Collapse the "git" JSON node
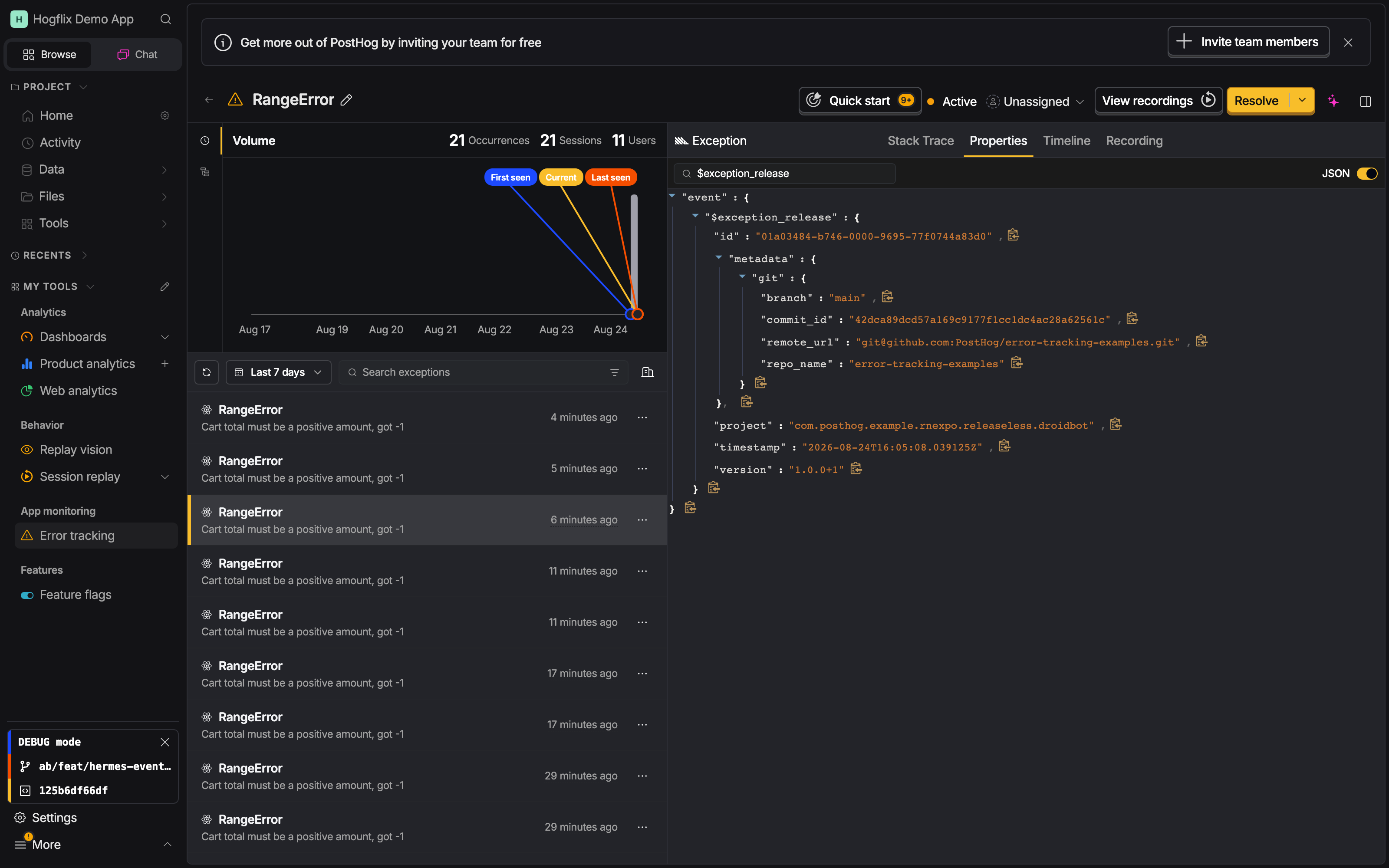The width and height of the screenshot is (1389, 868). 742,277
